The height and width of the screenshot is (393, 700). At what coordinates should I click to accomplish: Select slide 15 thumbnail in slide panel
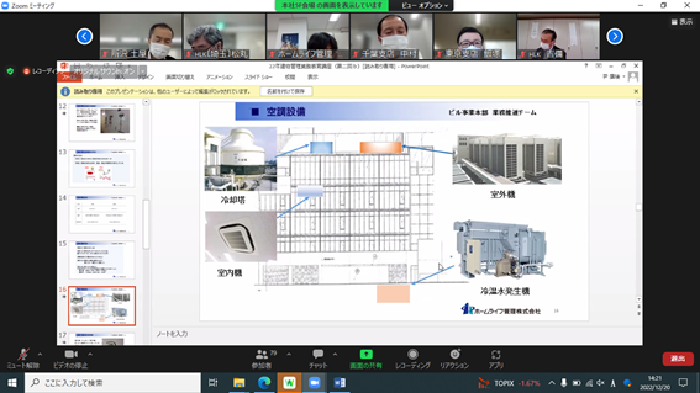point(102,259)
